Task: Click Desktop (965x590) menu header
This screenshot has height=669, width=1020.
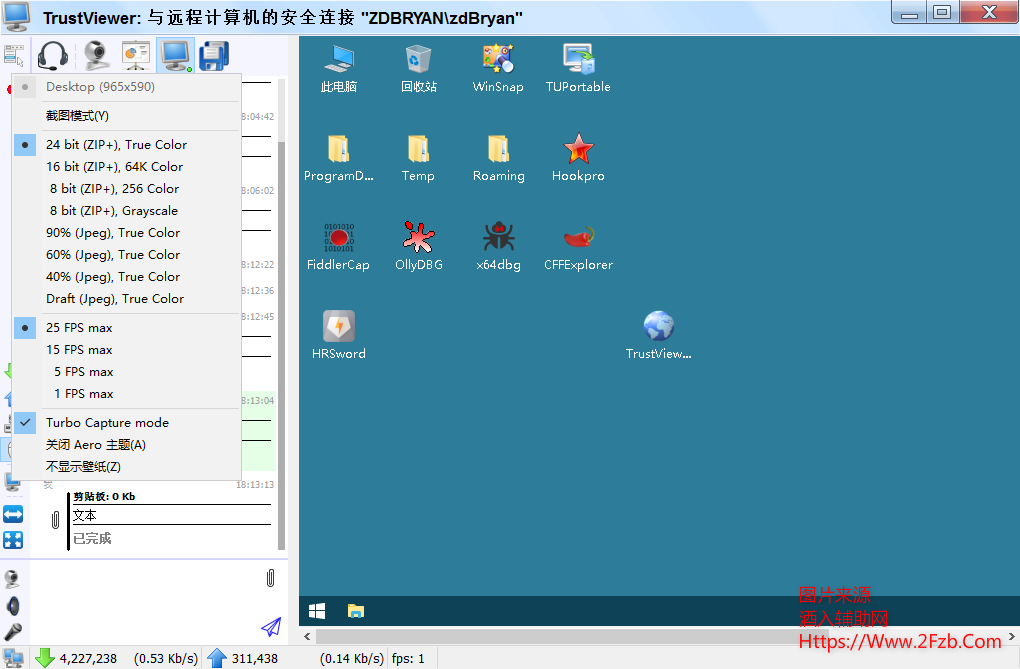Action: 127,87
